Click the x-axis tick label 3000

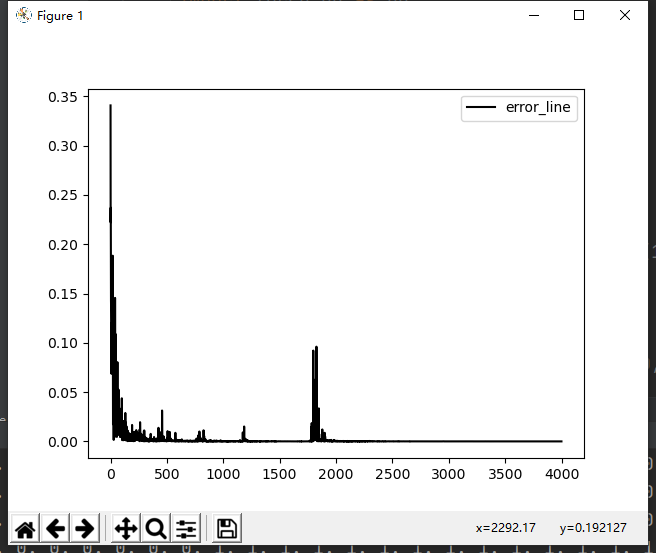click(448, 474)
